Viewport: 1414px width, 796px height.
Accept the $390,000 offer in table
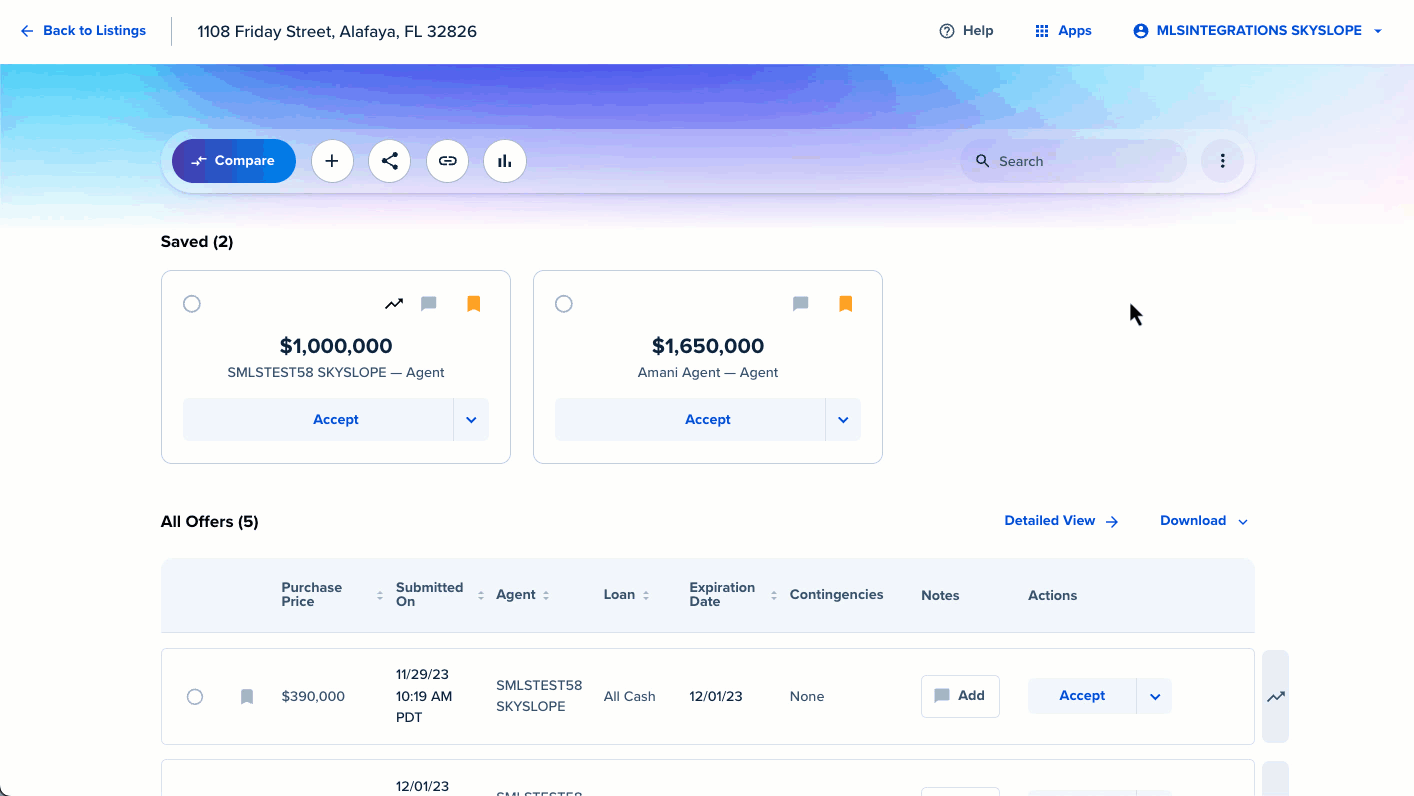1082,696
